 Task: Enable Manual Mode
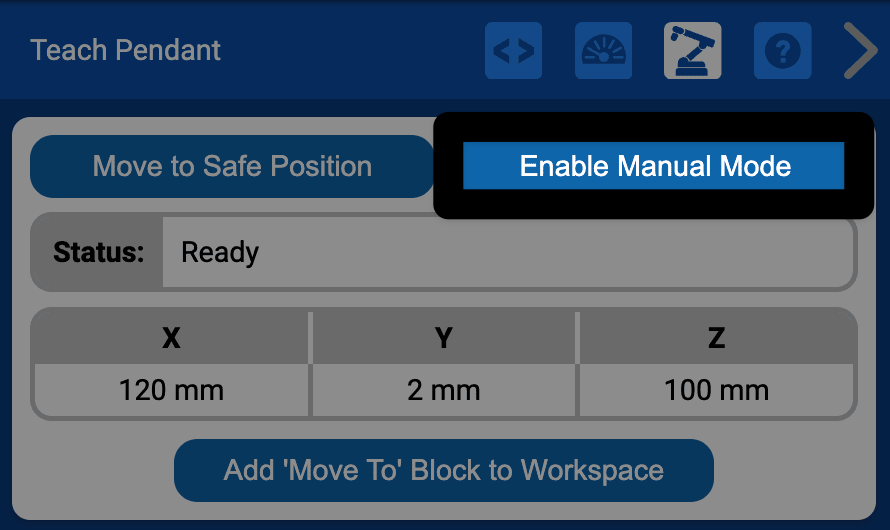point(654,166)
